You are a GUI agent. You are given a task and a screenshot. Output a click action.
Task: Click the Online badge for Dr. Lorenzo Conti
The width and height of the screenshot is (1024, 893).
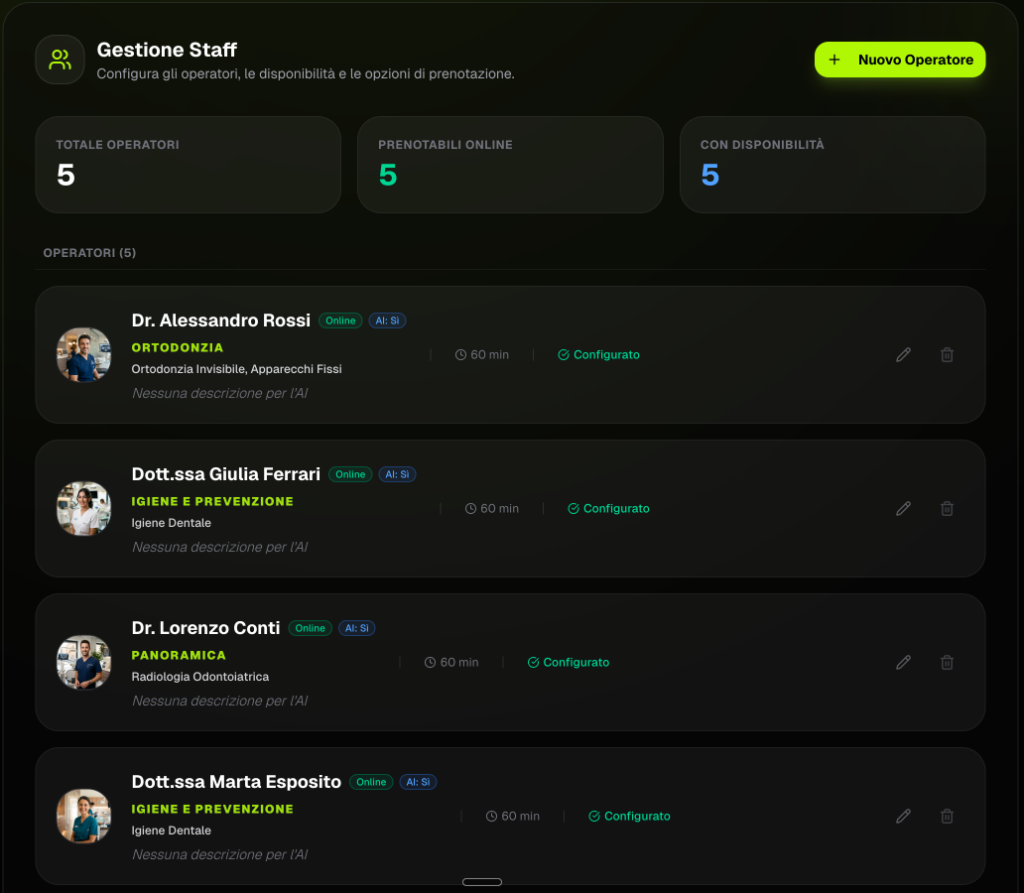310,628
